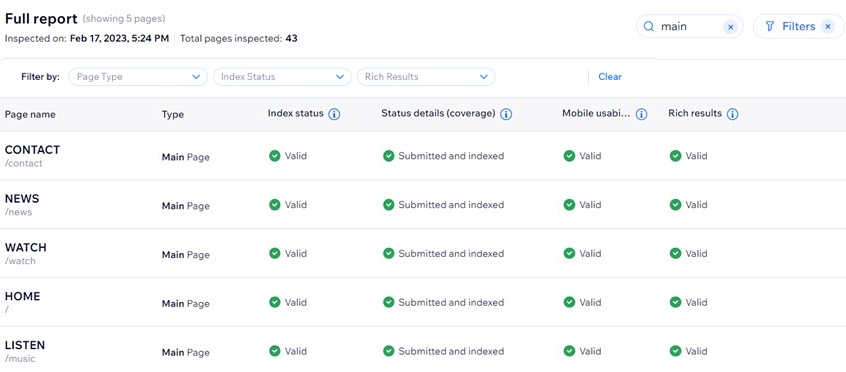The width and height of the screenshot is (846, 372).
Task: Click the HOME row's Rich results check icon
Action: point(676,302)
